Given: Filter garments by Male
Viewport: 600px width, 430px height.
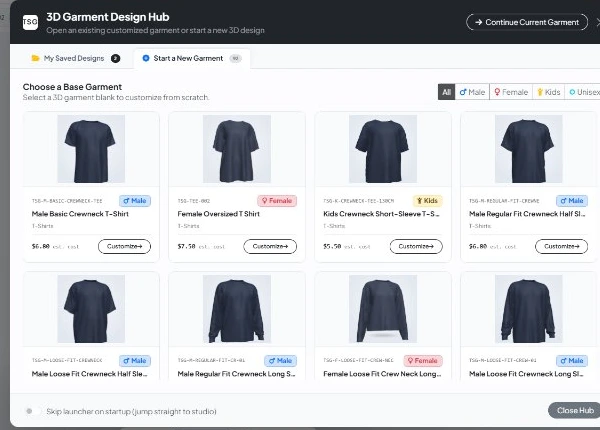Looking at the screenshot, I should coord(472,92).
